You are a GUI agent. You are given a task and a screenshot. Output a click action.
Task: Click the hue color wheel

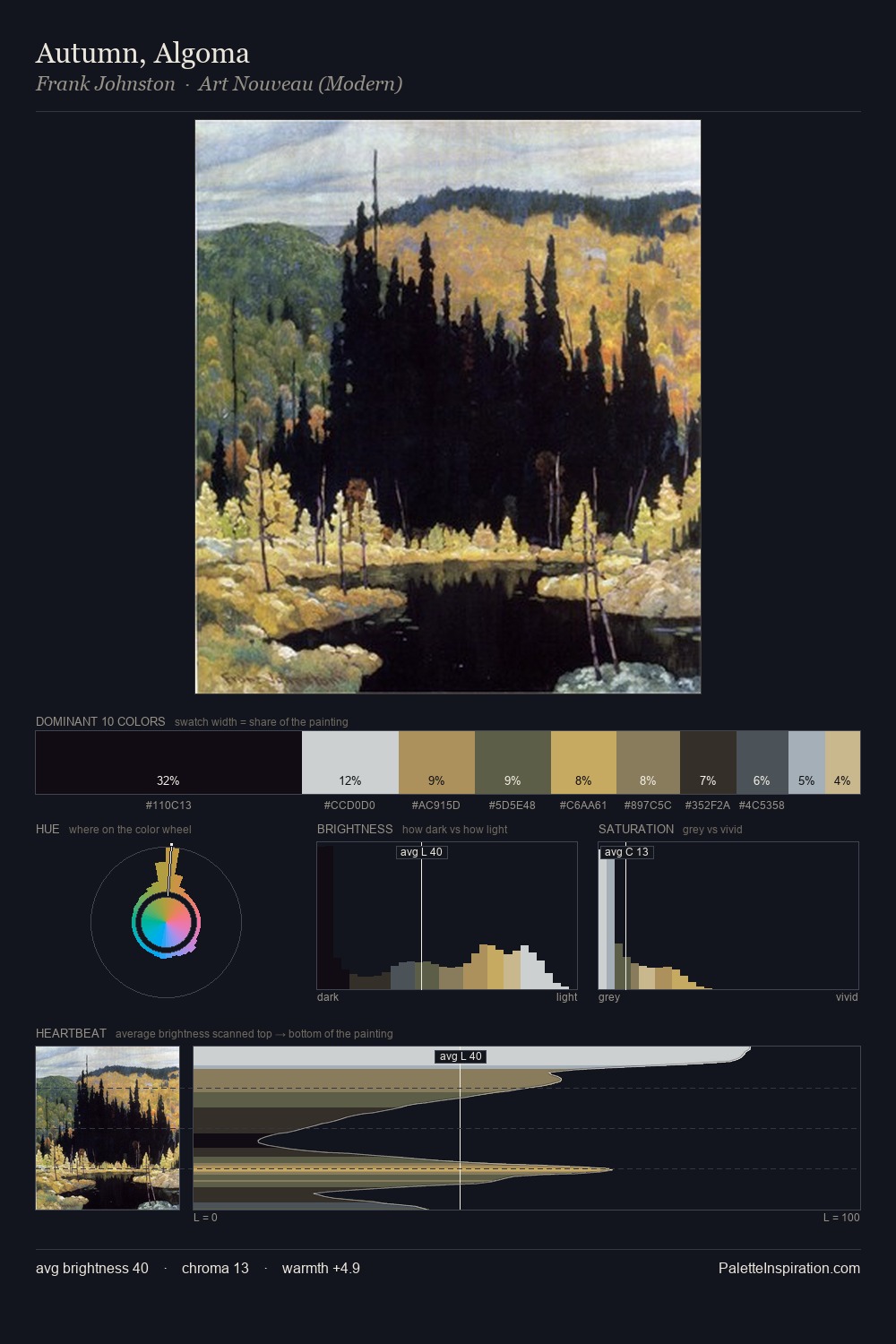(x=166, y=922)
